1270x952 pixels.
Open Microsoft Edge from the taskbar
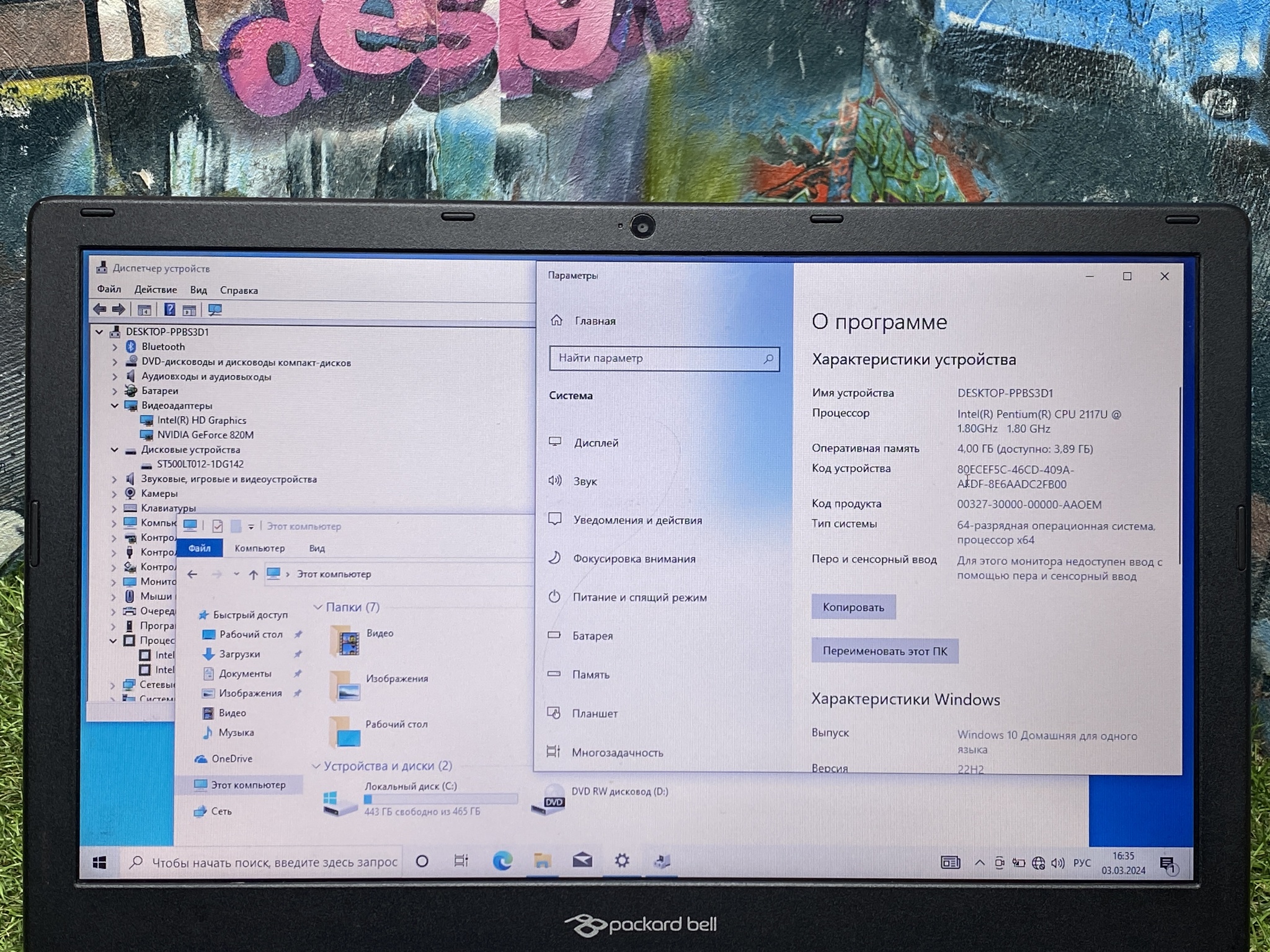502,861
